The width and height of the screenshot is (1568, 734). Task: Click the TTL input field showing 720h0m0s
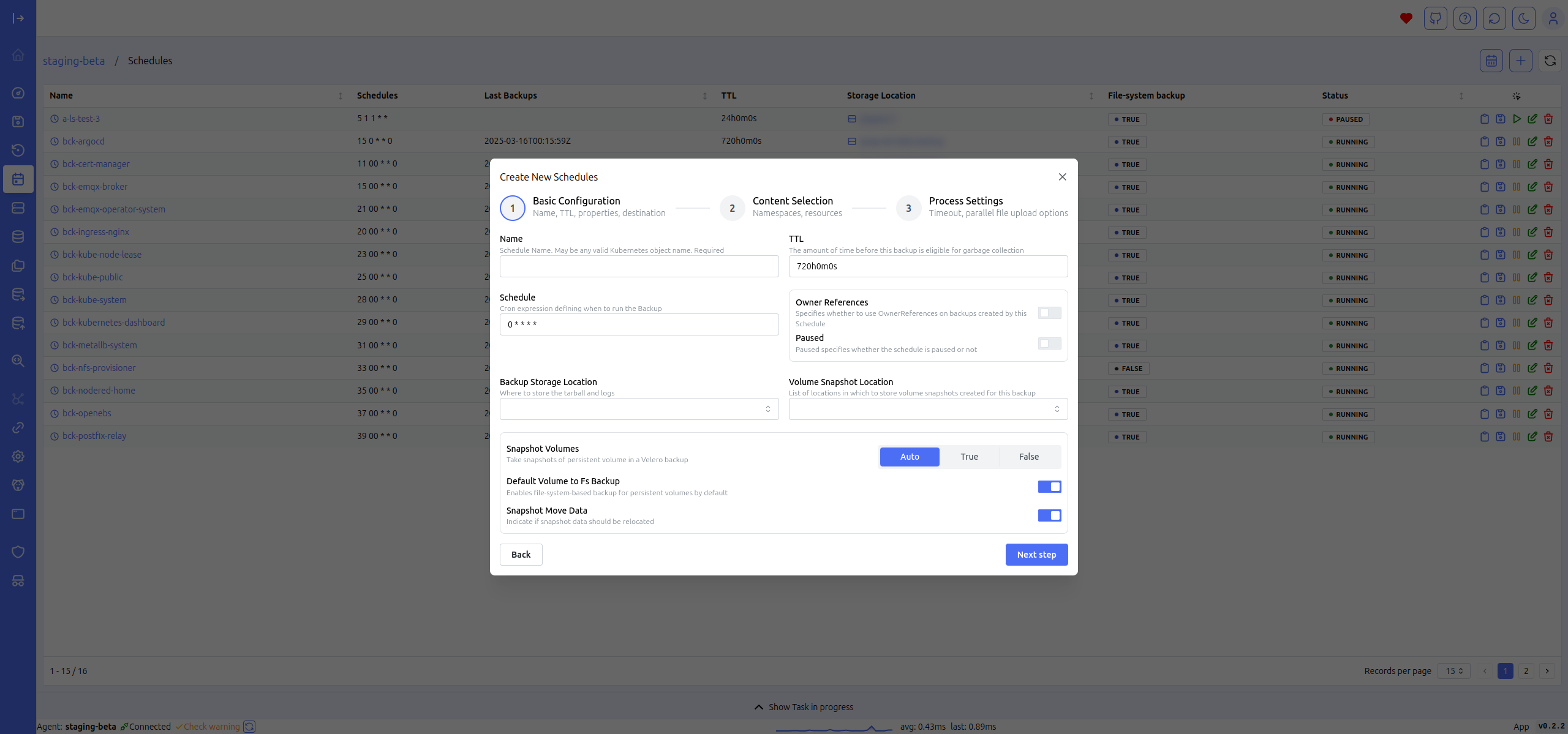point(929,266)
